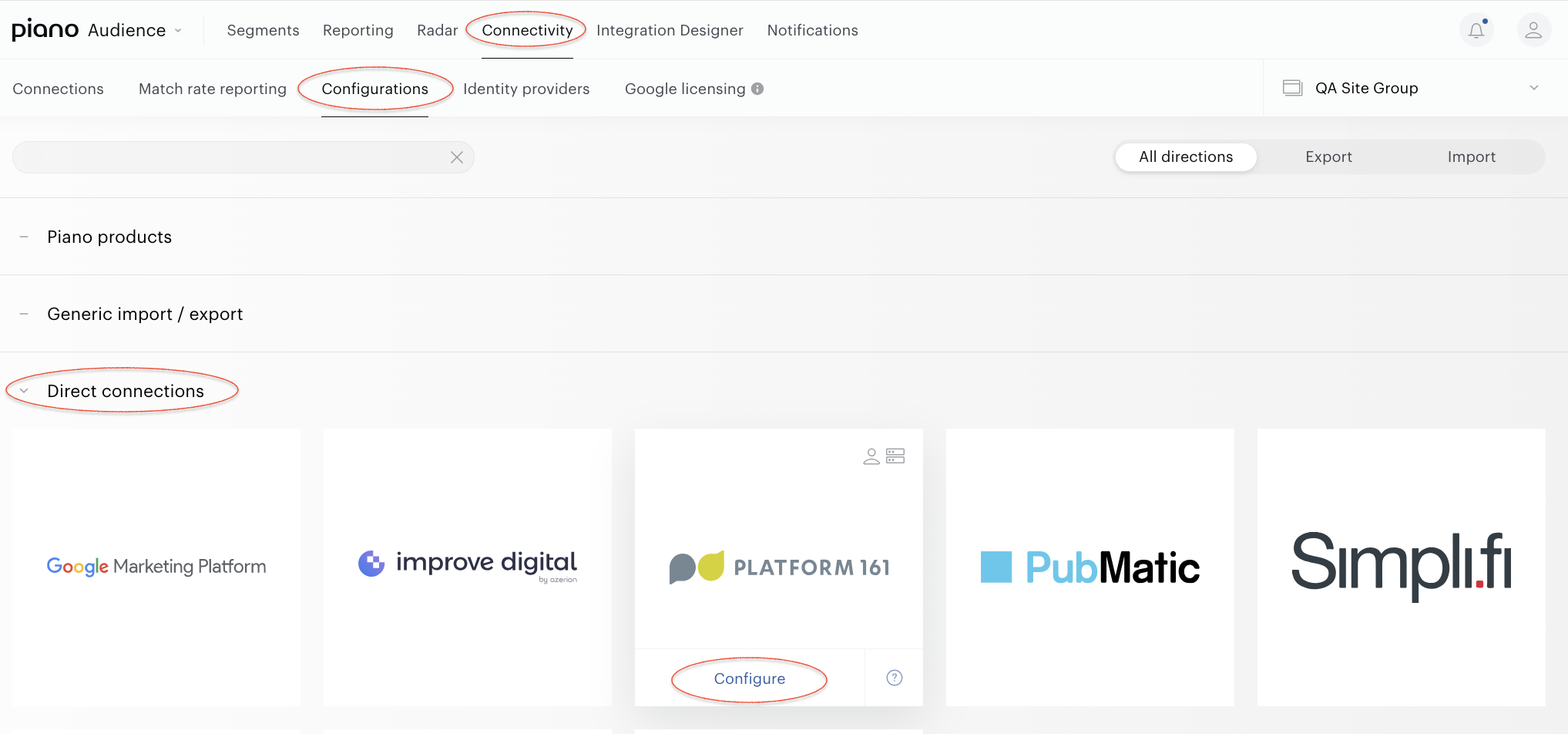Click the Platform 161 help question icon

(x=894, y=678)
